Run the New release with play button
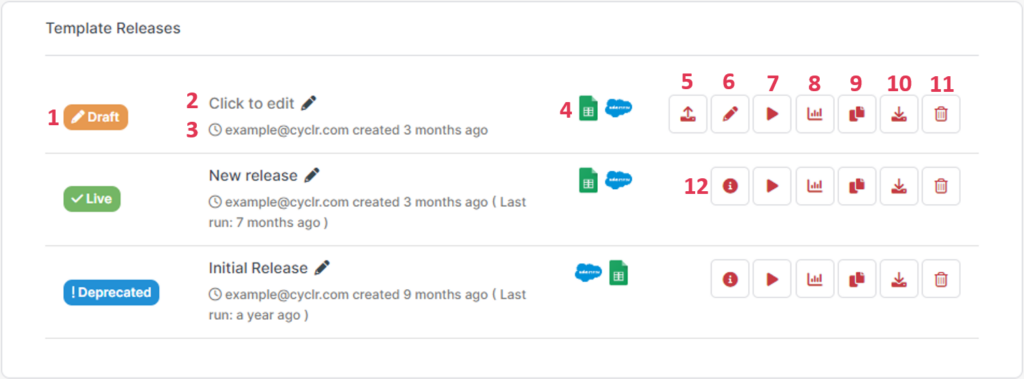The width and height of the screenshot is (1024, 379). (x=772, y=186)
